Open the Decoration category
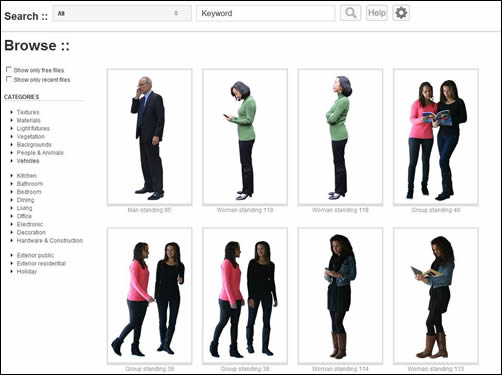The width and height of the screenshot is (502, 375). [x=31, y=232]
